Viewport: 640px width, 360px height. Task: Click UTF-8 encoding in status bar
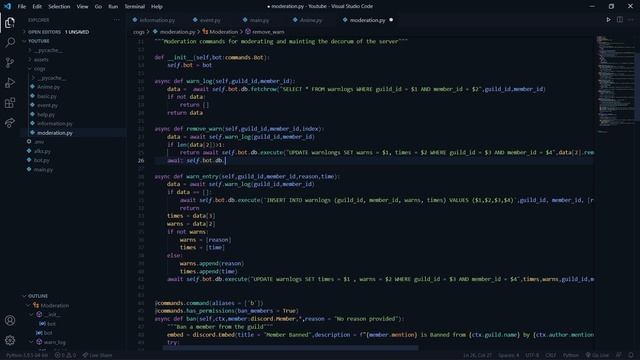click(532, 355)
